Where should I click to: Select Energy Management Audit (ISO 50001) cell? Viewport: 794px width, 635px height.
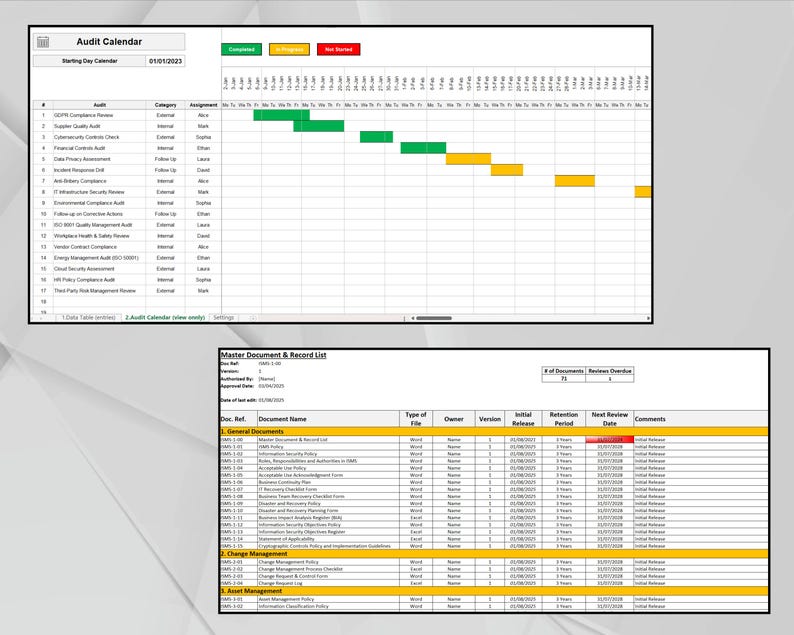pyautogui.click(x=99, y=258)
